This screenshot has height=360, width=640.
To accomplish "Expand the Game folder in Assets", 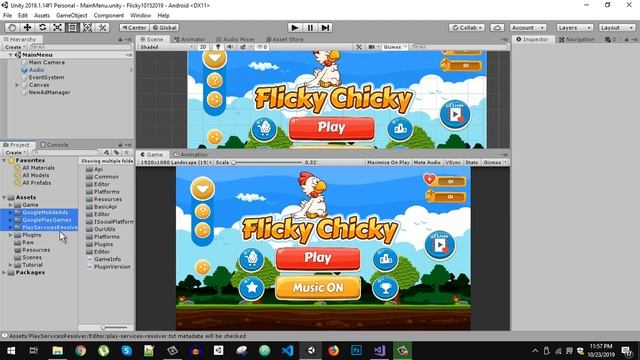I will 11,205.
